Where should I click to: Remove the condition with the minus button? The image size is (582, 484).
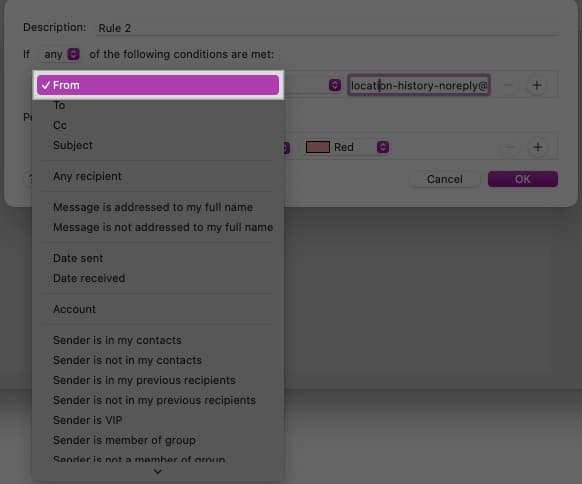coord(508,85)
